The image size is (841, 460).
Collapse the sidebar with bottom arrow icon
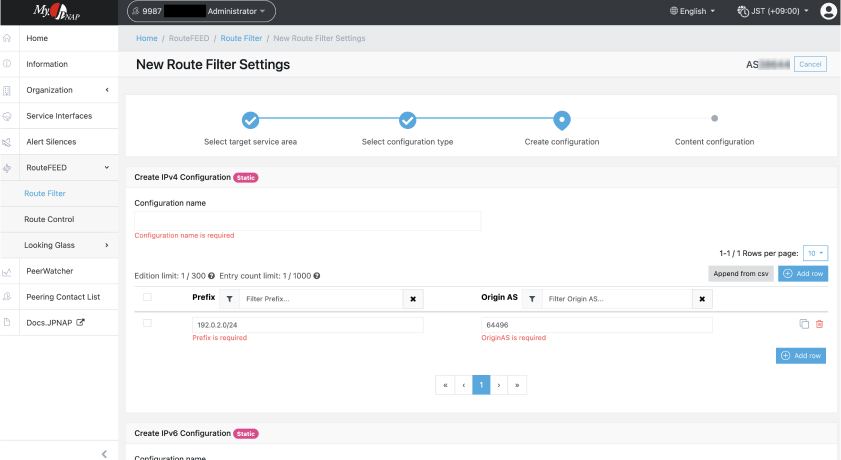pos(105,453)
